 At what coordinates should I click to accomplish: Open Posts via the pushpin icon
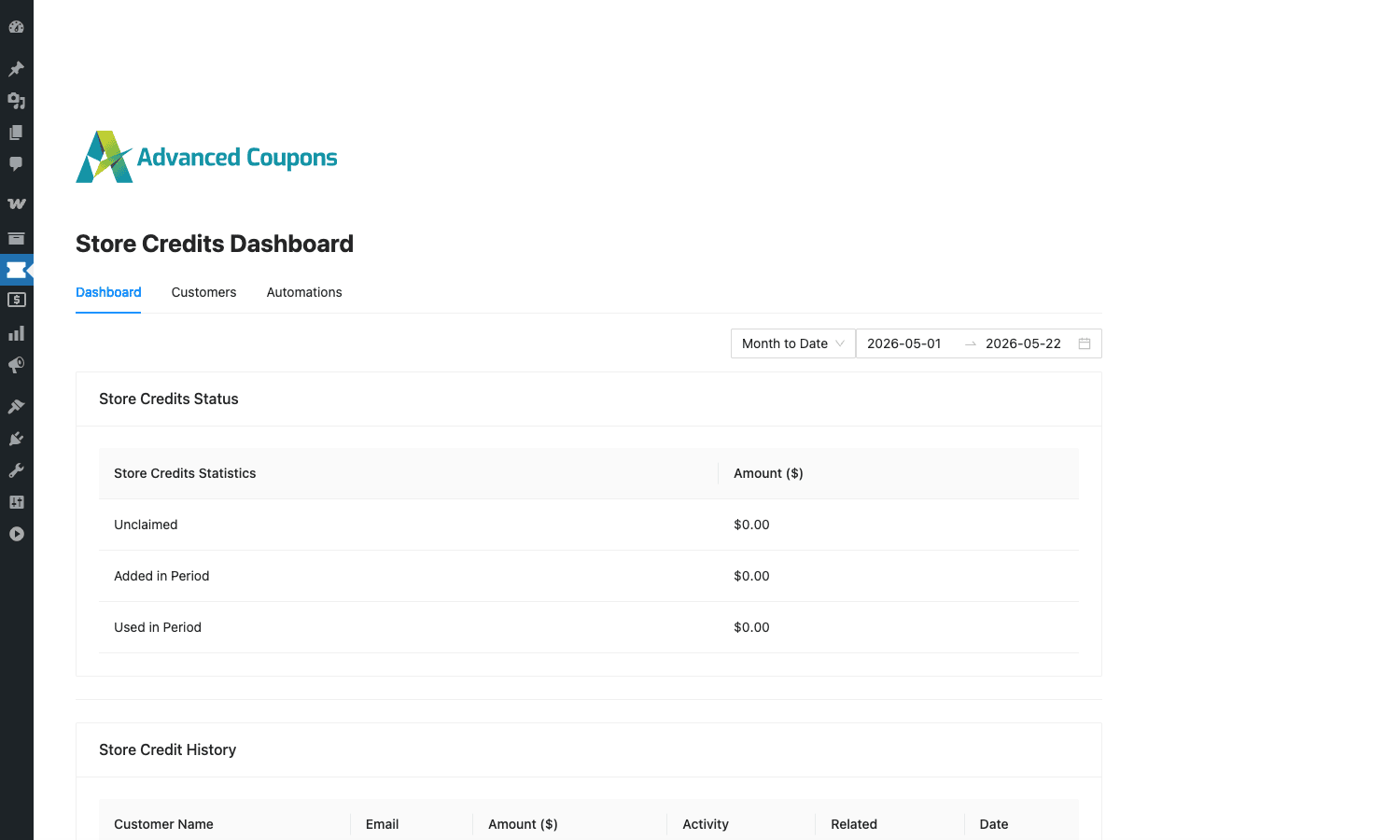16,69
